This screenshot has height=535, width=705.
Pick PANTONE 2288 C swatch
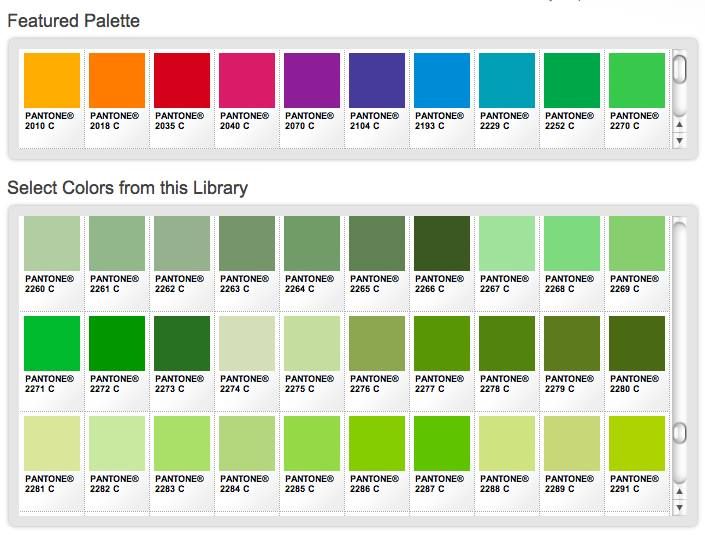coord(507,443)
